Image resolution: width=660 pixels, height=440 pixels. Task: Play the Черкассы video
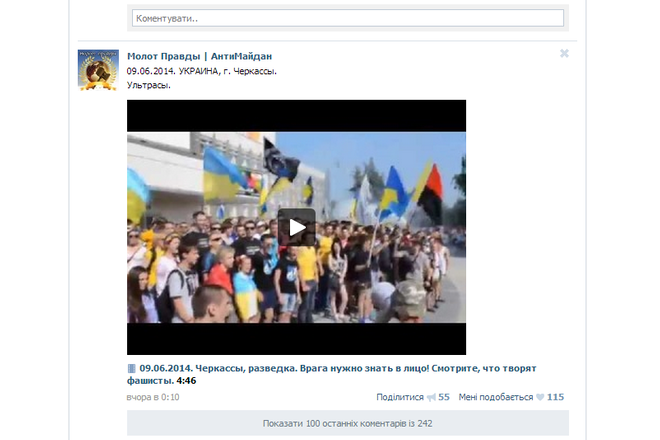[296, 227]
